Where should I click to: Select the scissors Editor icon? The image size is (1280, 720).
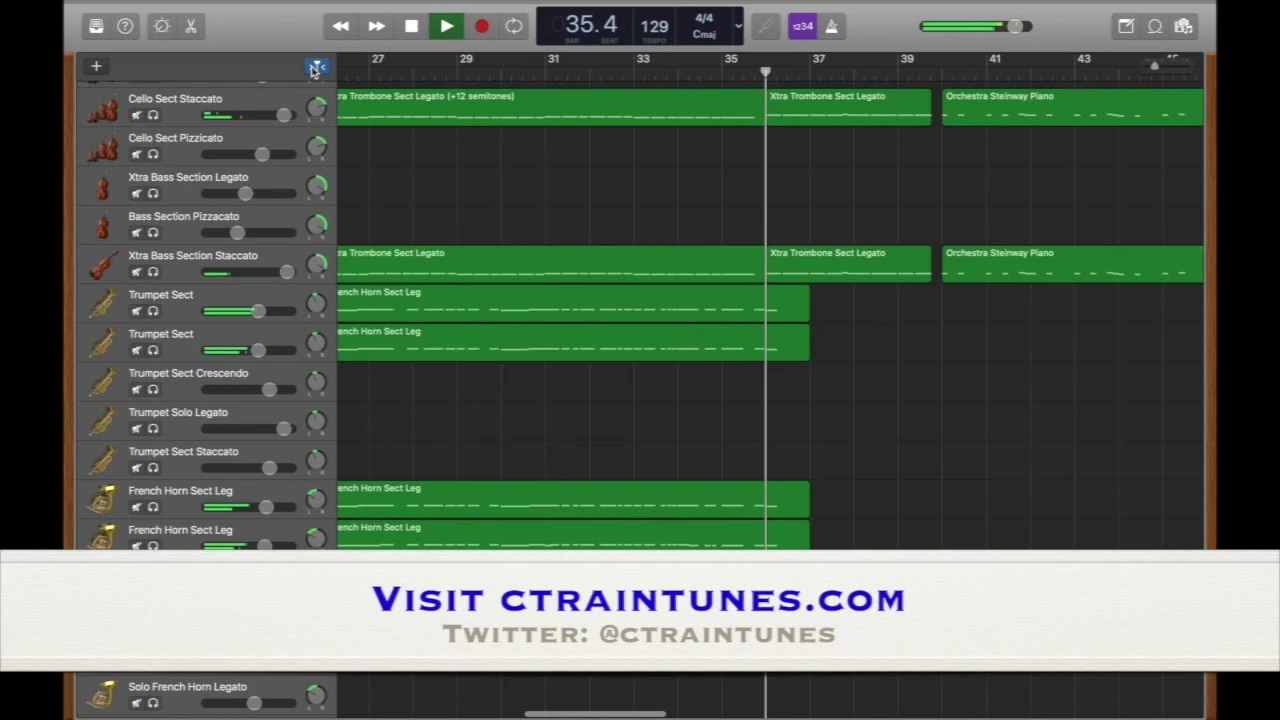[190, 26]
